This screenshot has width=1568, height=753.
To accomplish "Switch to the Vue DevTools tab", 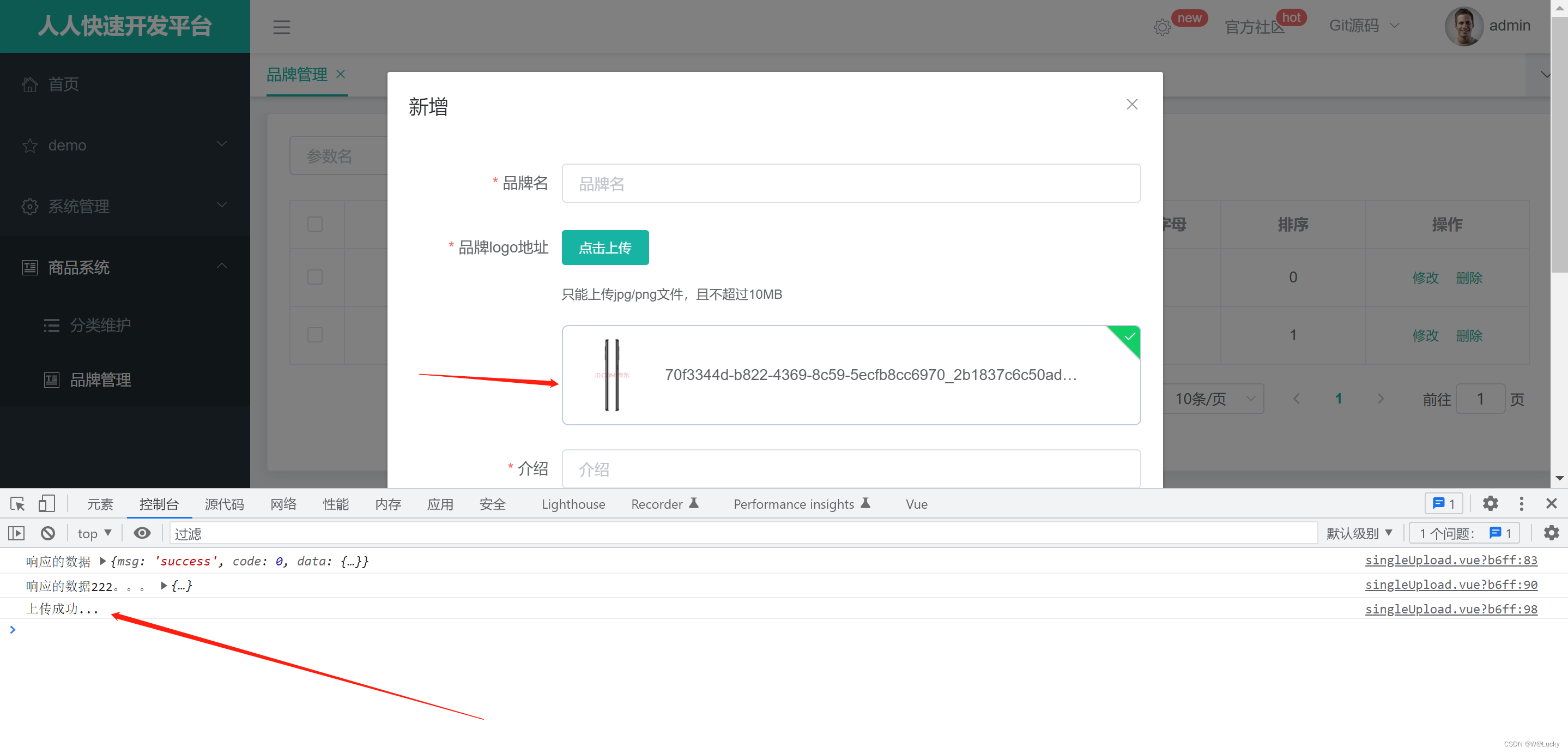I will click(x=916, y=505).
